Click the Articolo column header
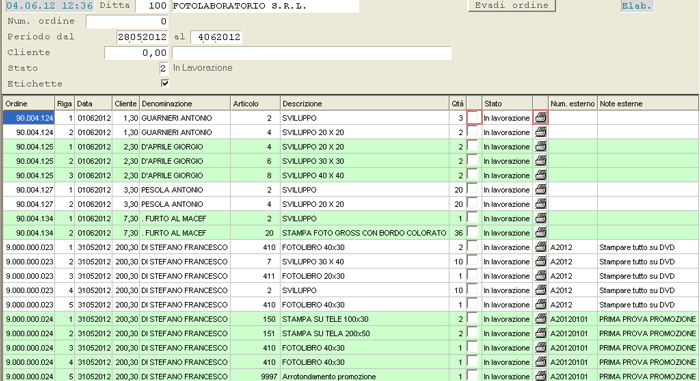This screenshot has width=700, height=381. pyautogui.click(x=255, y=103)
